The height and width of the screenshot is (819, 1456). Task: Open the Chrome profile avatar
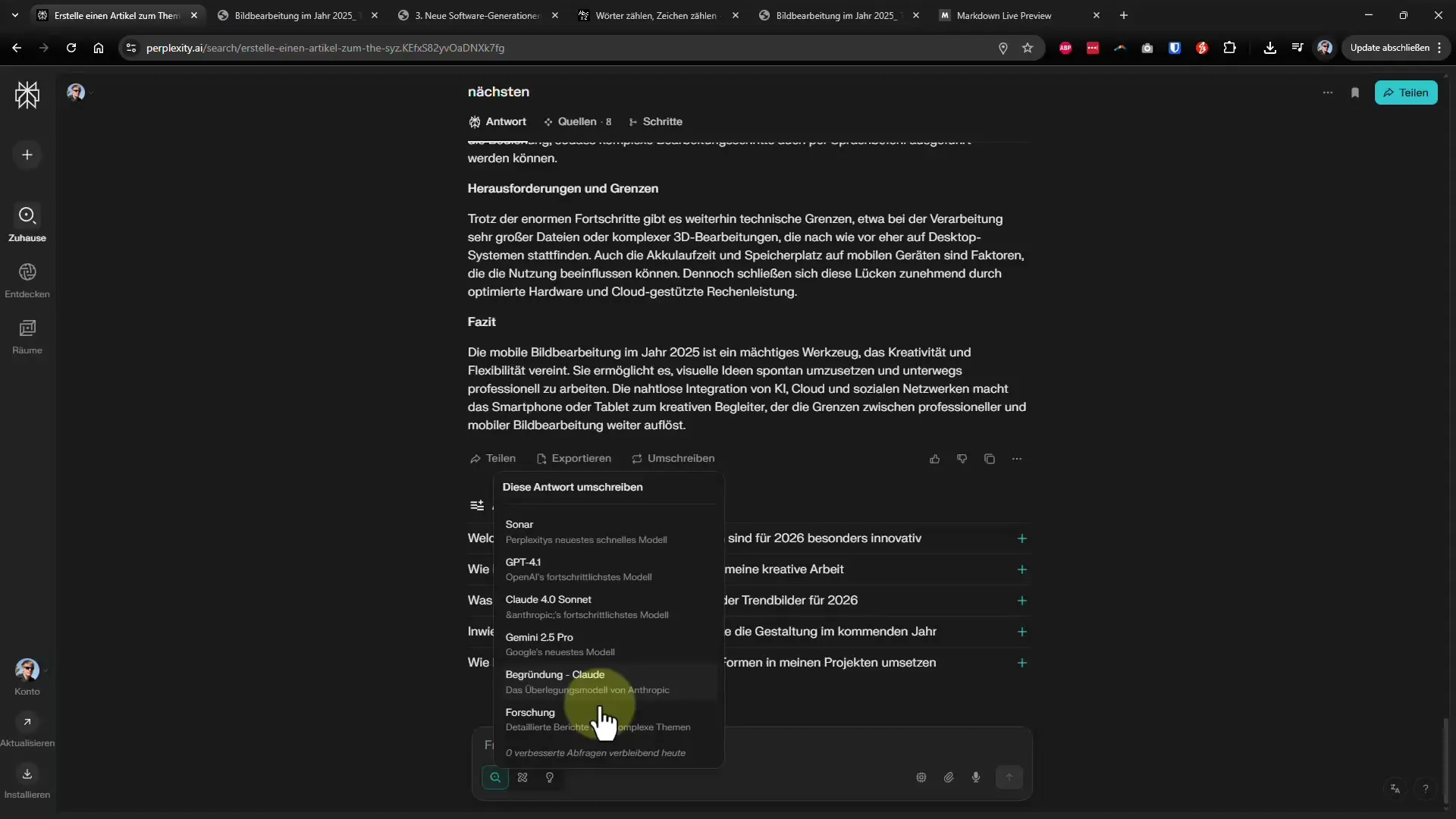point(1325,48)
